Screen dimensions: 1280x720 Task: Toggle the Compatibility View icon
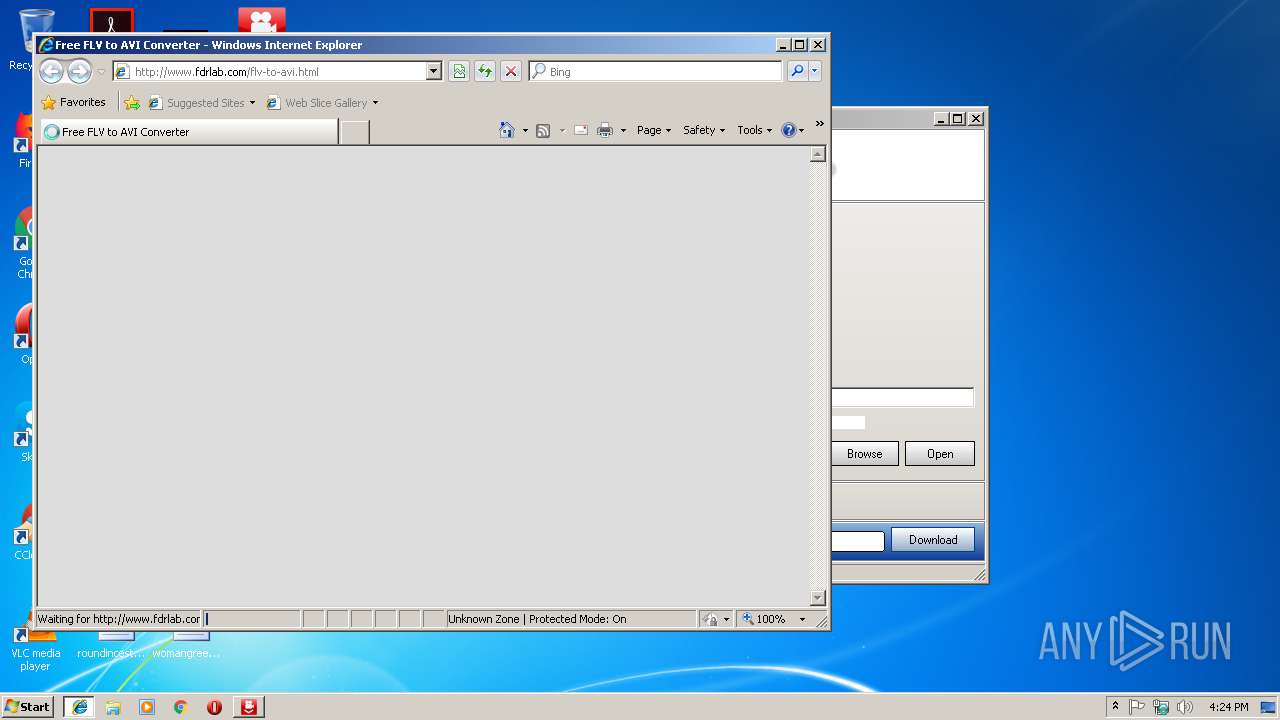pyautogui.click(x=459, y=71)
